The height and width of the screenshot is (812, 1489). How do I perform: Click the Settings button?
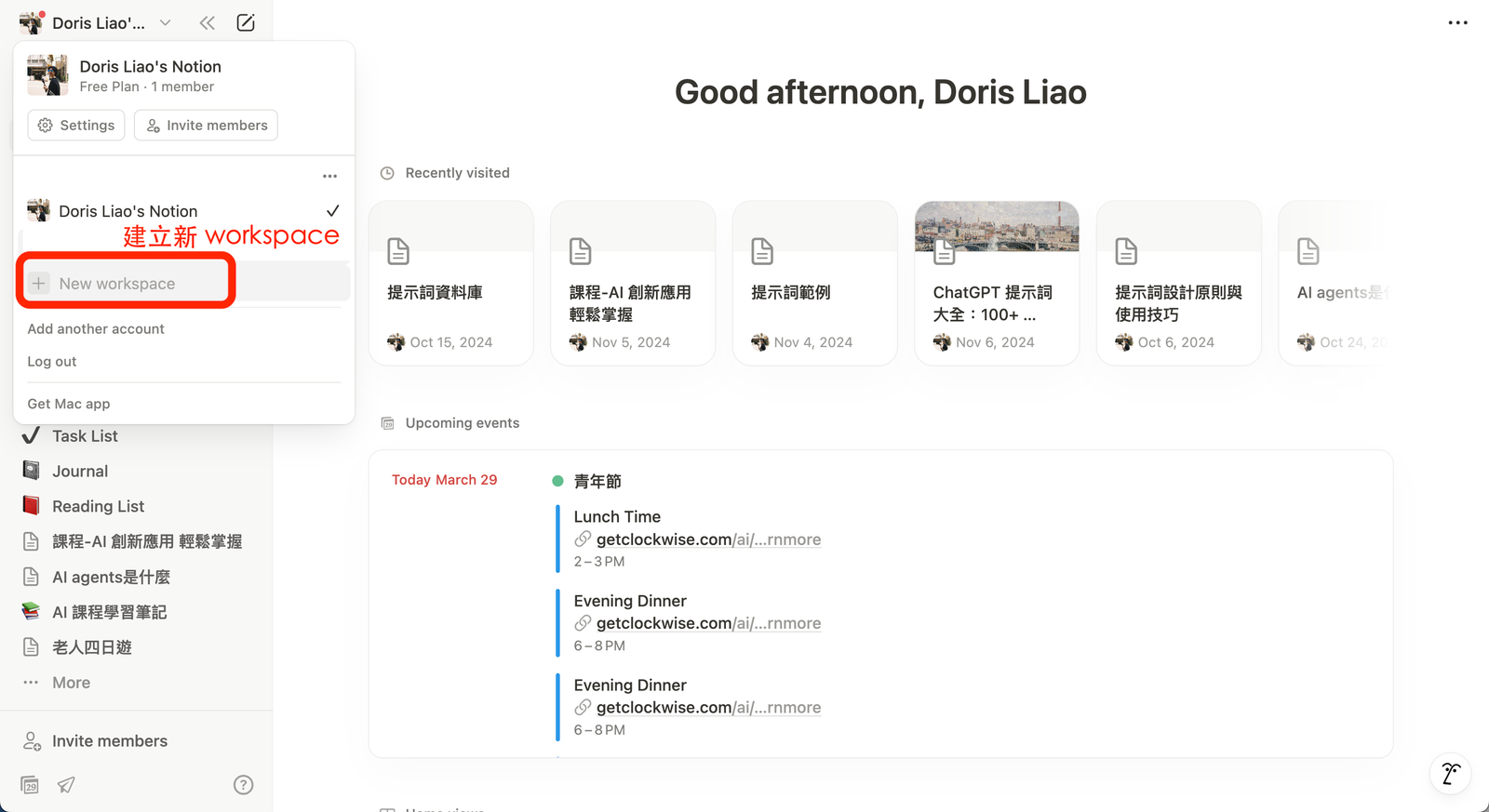coord(76,126)
